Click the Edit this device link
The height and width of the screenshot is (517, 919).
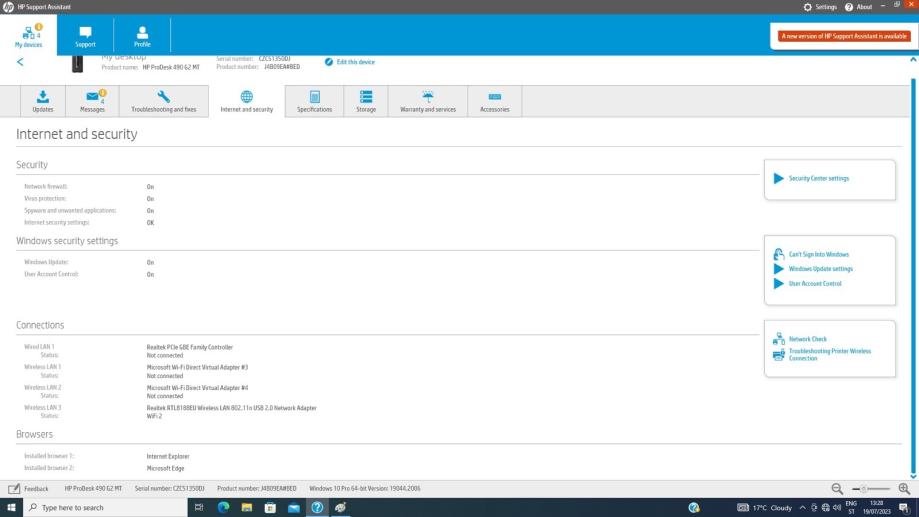[350, 62]
